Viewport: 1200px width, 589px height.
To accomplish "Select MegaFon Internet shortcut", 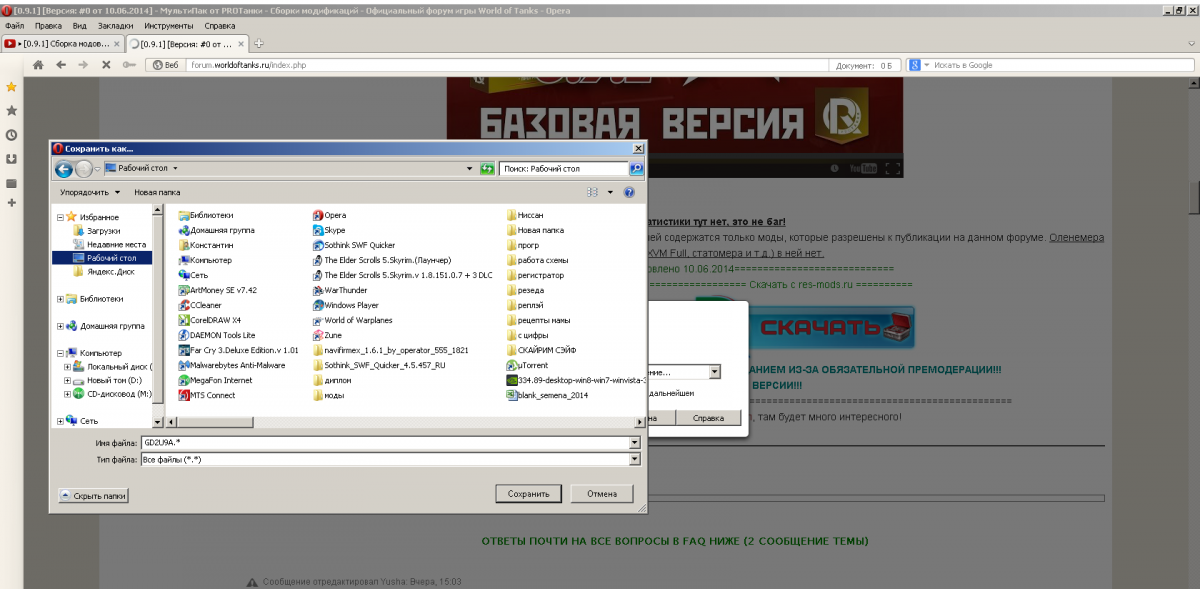I will click(x=215, y=380).
